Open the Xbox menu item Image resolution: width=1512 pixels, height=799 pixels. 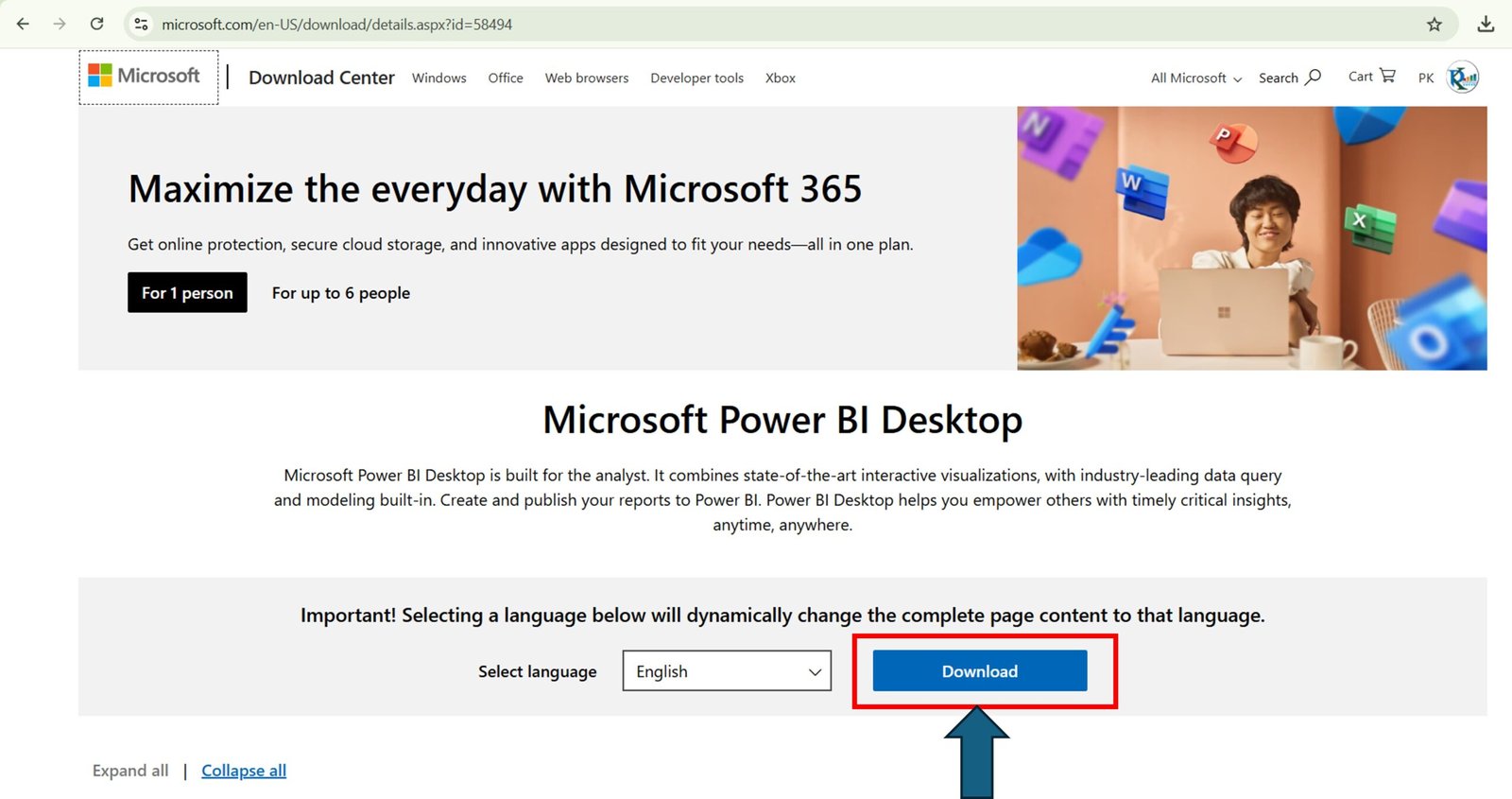[781, 78]
